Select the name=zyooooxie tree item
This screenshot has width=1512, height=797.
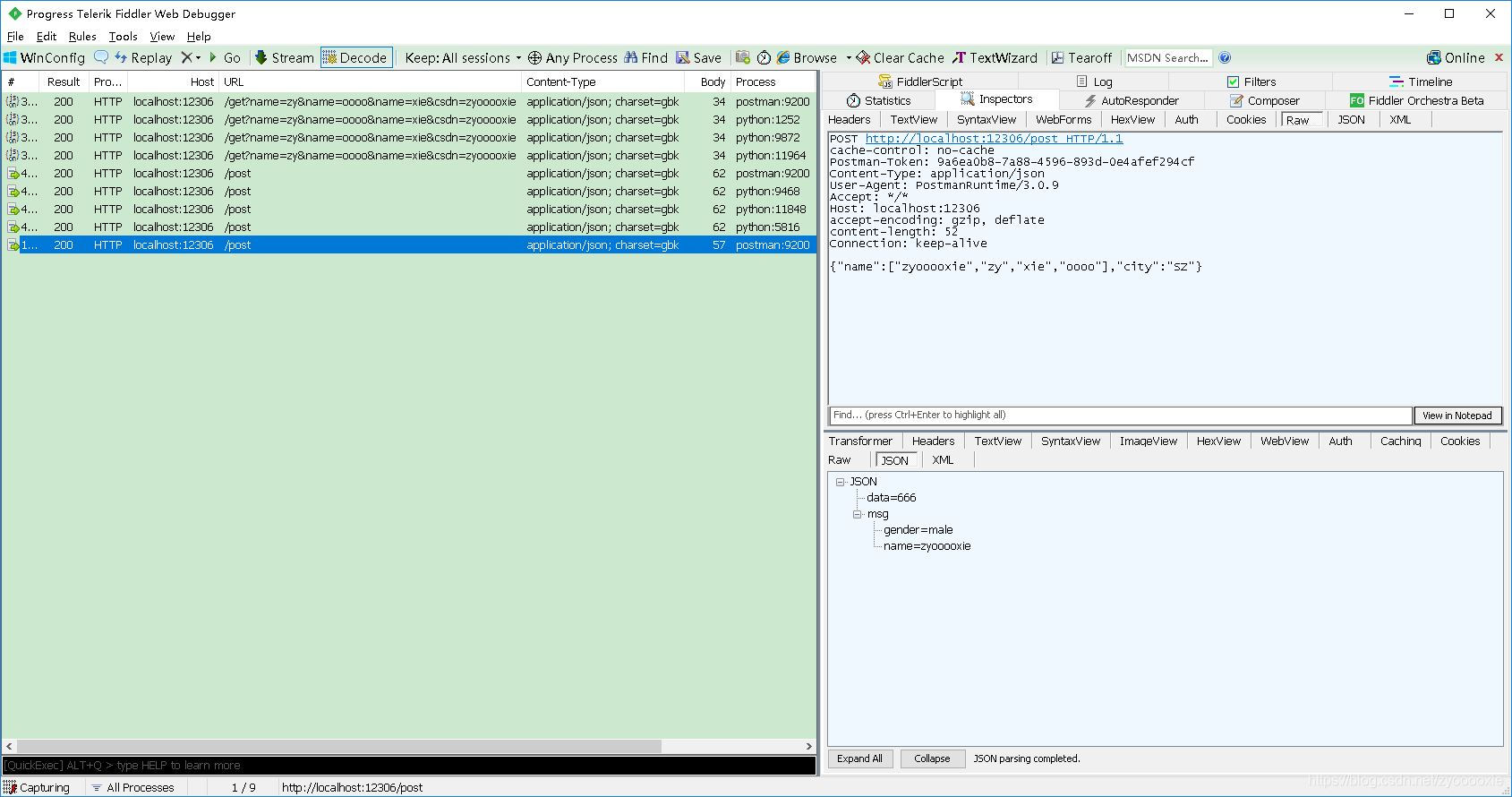click(927, 546)
